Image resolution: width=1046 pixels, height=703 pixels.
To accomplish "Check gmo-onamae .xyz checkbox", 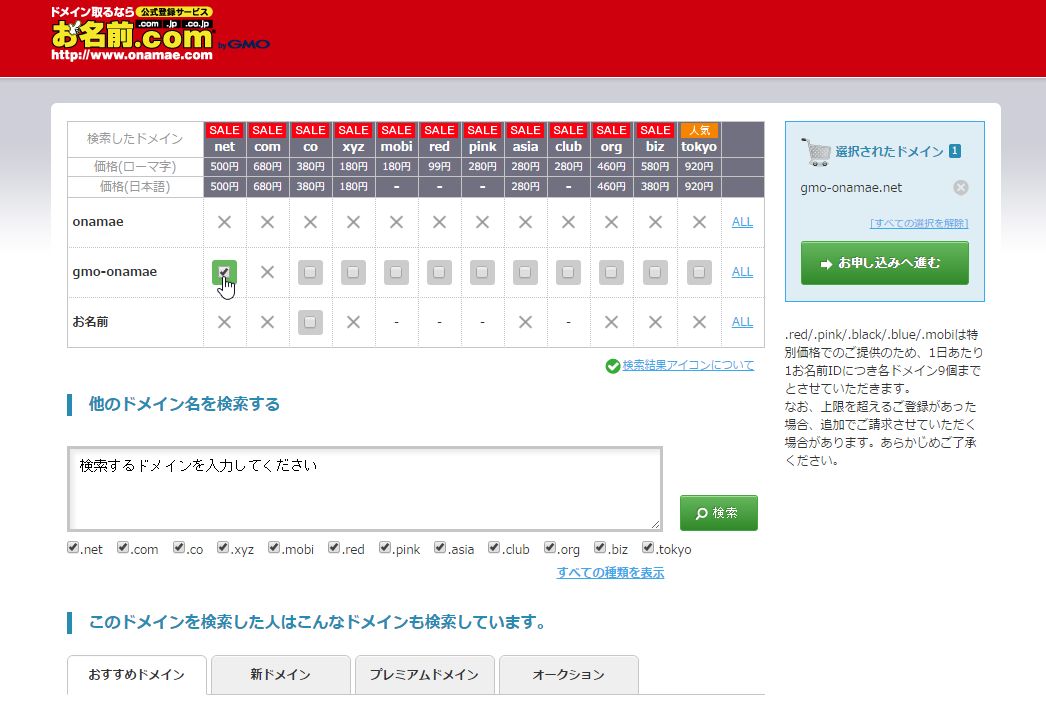I will [353, 272].
